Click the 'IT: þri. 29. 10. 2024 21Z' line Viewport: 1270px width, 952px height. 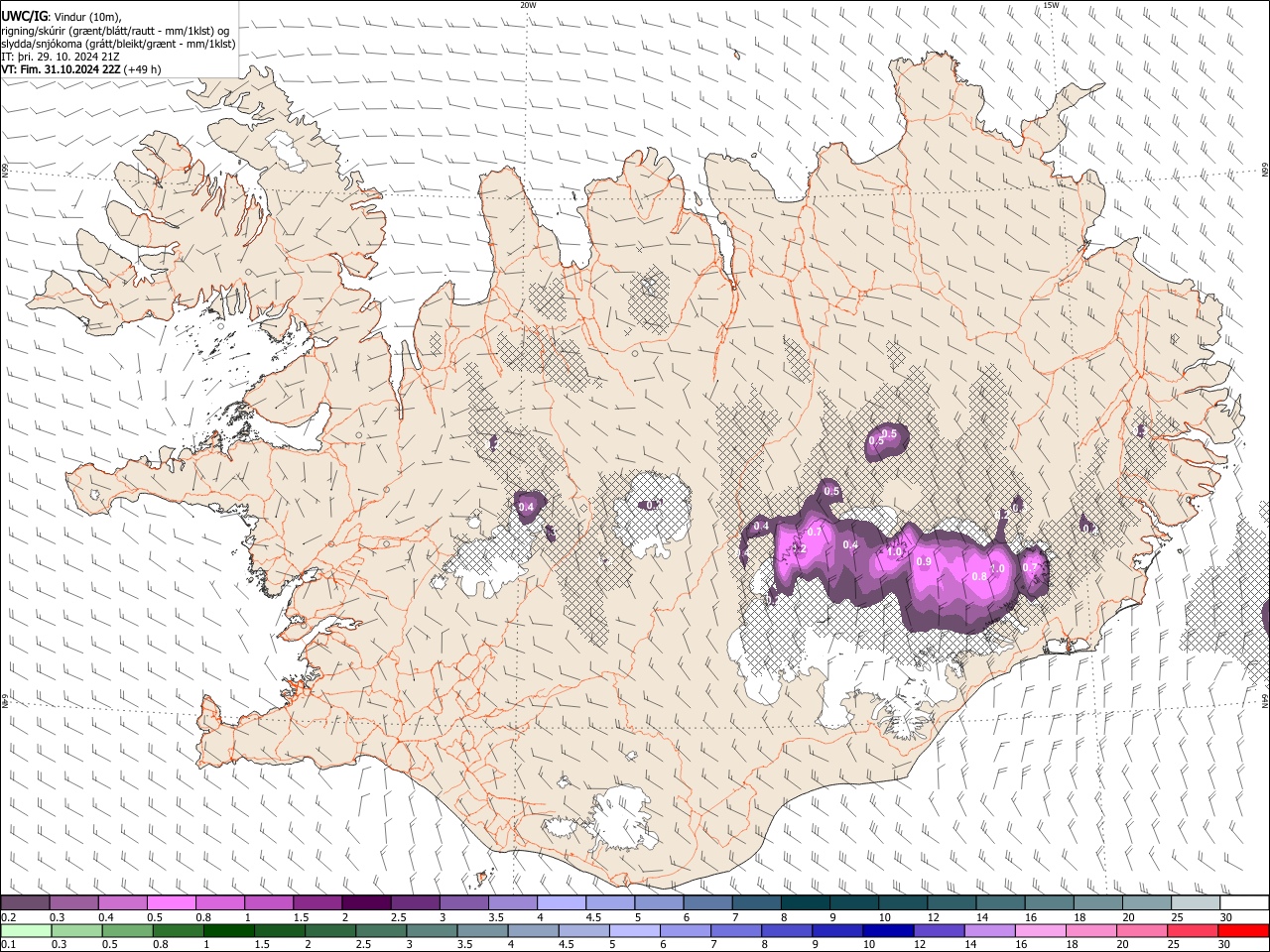click(x=62, y=57)
